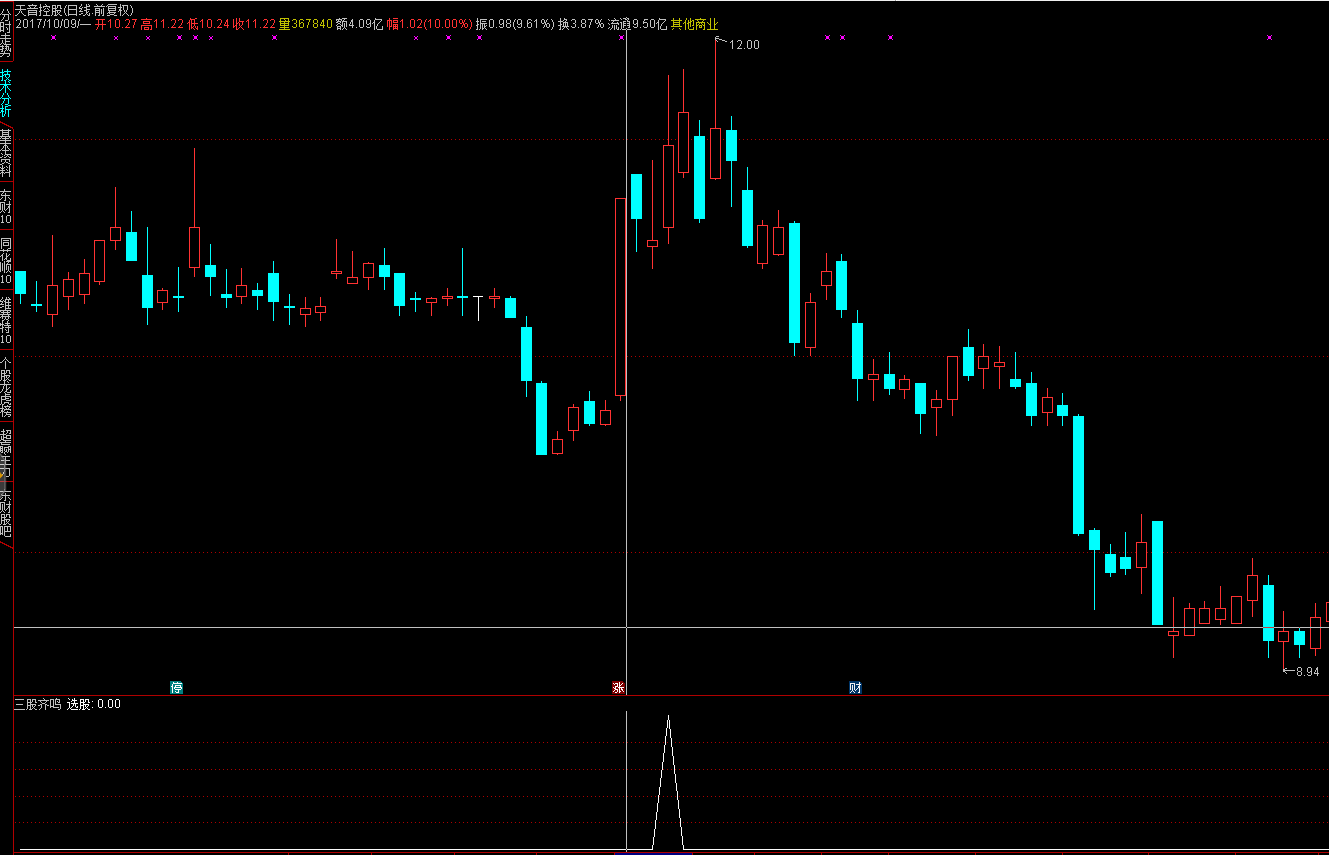
Task: Click the 停 suspension marker icon
Action: [x=177, y=688]
